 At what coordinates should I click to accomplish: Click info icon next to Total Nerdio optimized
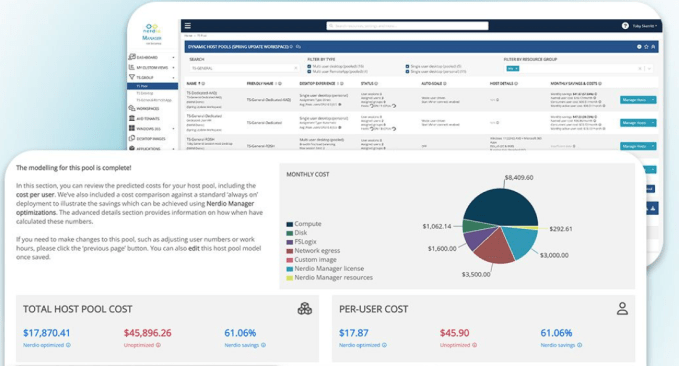(68, 345)
